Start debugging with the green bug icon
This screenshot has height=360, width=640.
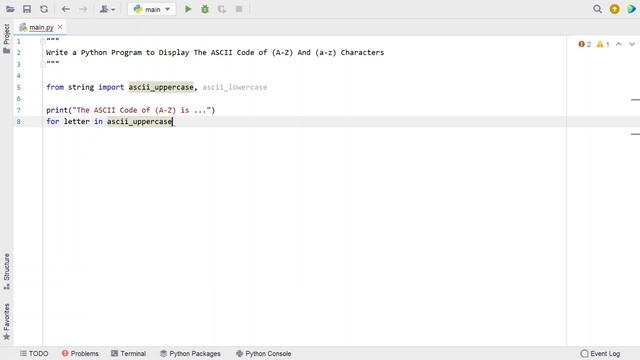coord(205,9)
